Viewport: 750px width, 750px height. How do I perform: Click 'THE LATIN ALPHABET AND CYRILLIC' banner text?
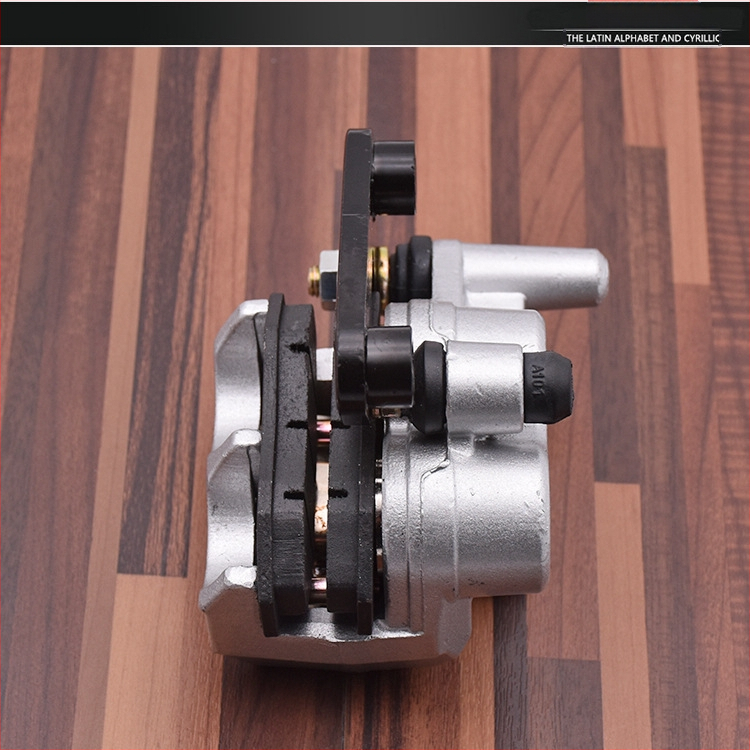click(x=642, y=38)
